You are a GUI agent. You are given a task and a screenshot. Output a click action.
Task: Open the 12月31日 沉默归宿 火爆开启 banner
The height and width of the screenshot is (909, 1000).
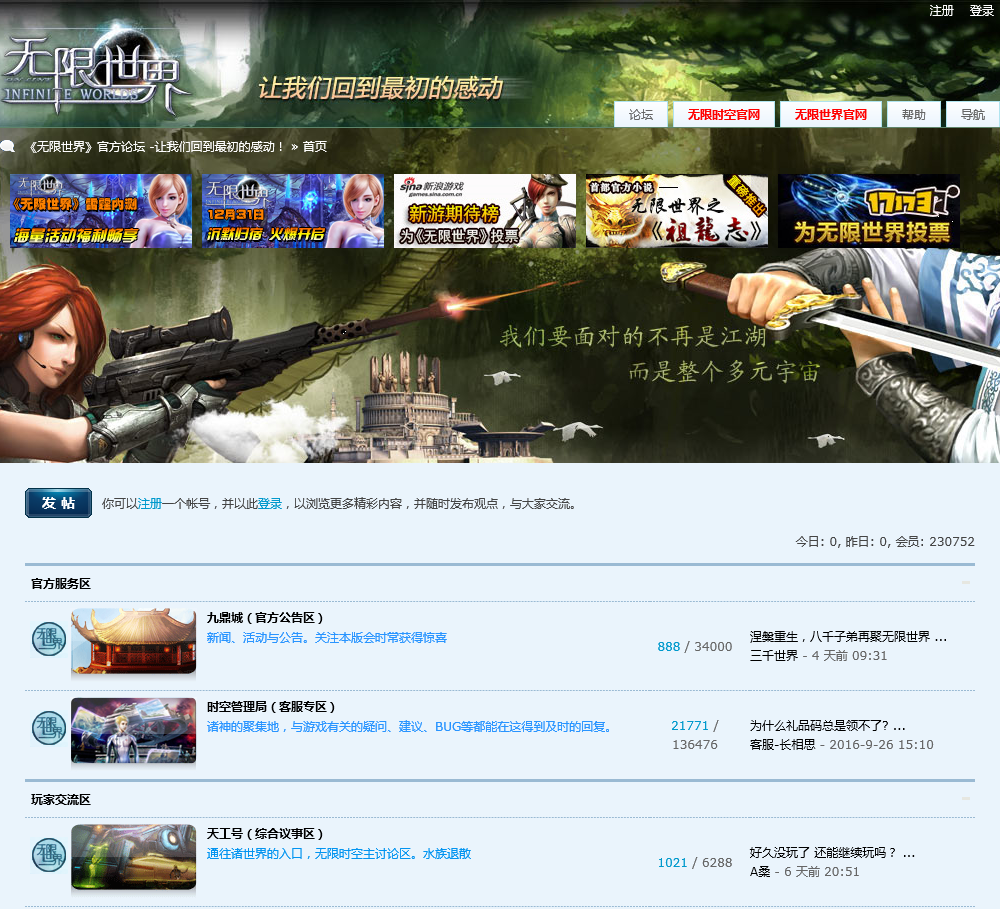pos(293,211)
